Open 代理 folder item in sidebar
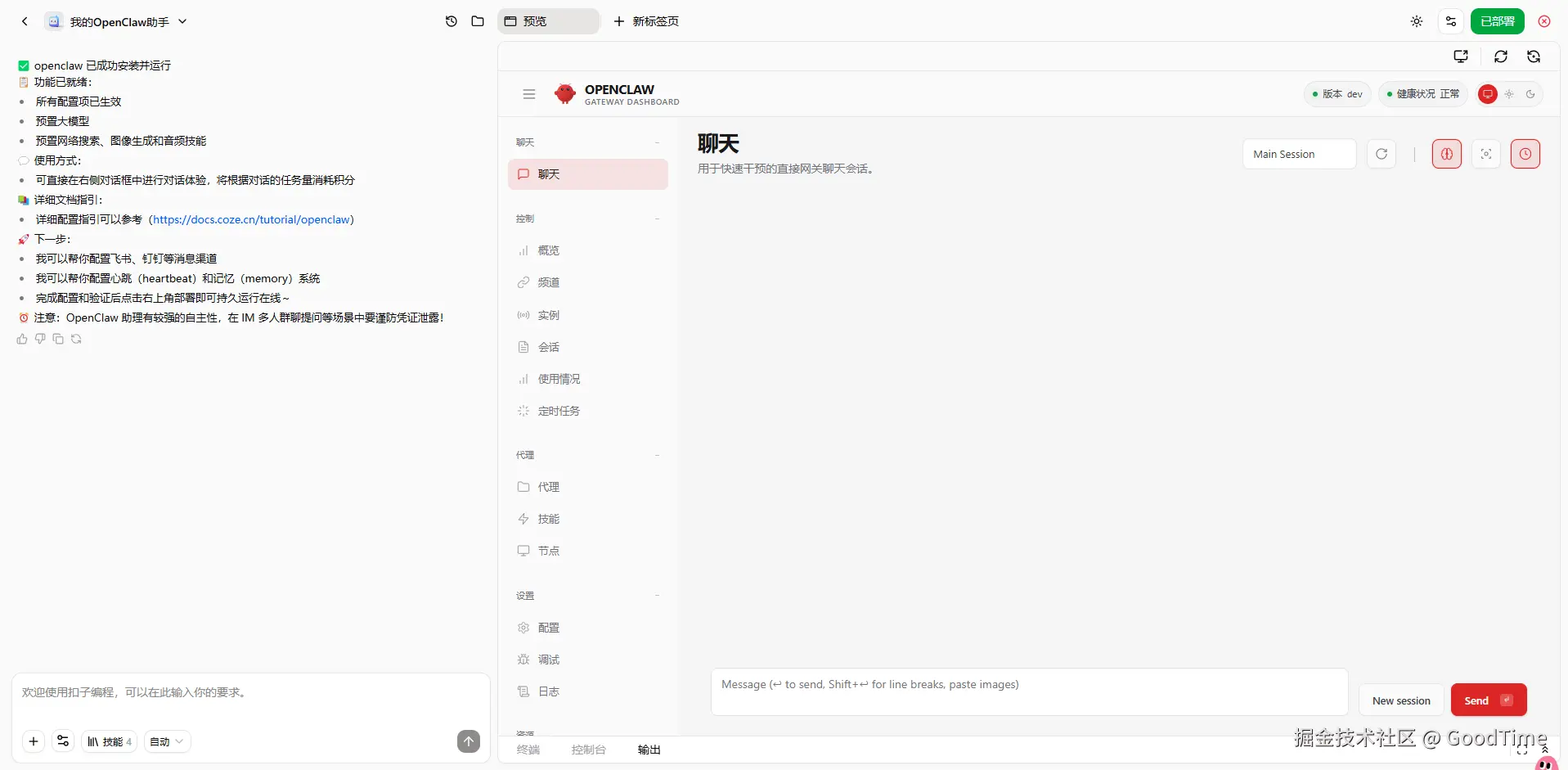Image resolution: width=1568 pixels, height=770 pixels. [x=588, y=487]
